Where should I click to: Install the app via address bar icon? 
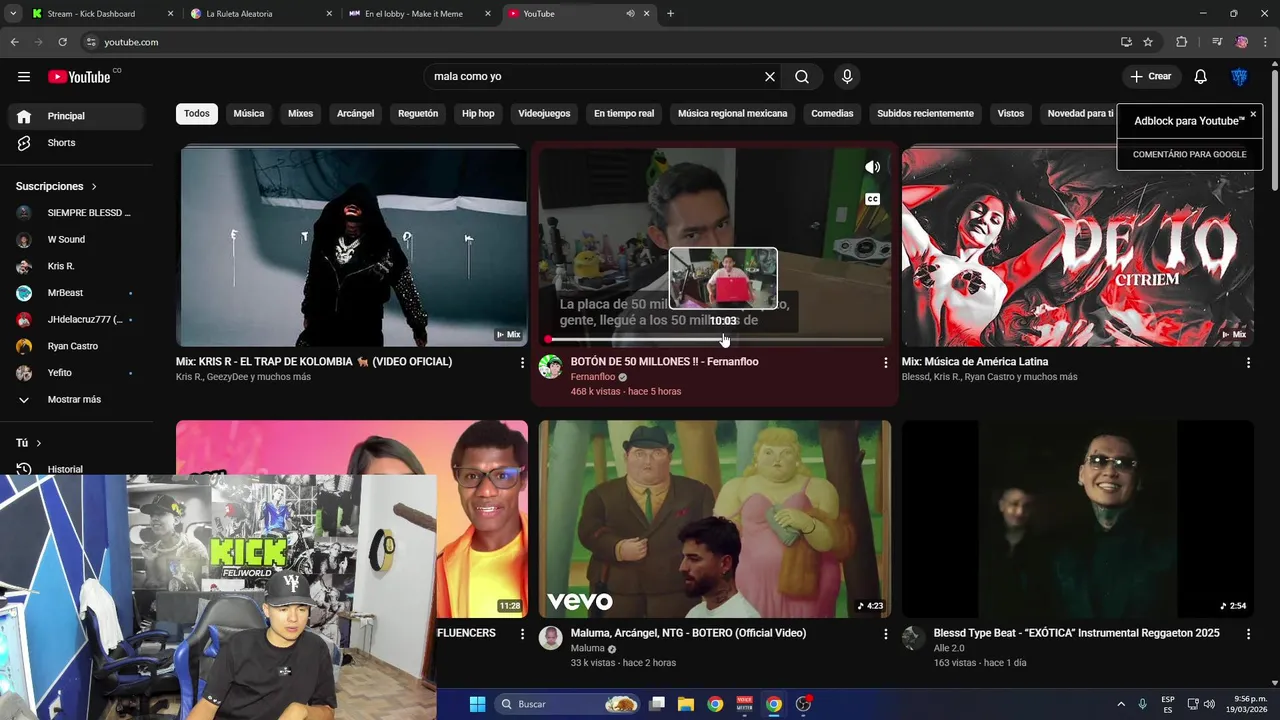[x=1126, y=42]
